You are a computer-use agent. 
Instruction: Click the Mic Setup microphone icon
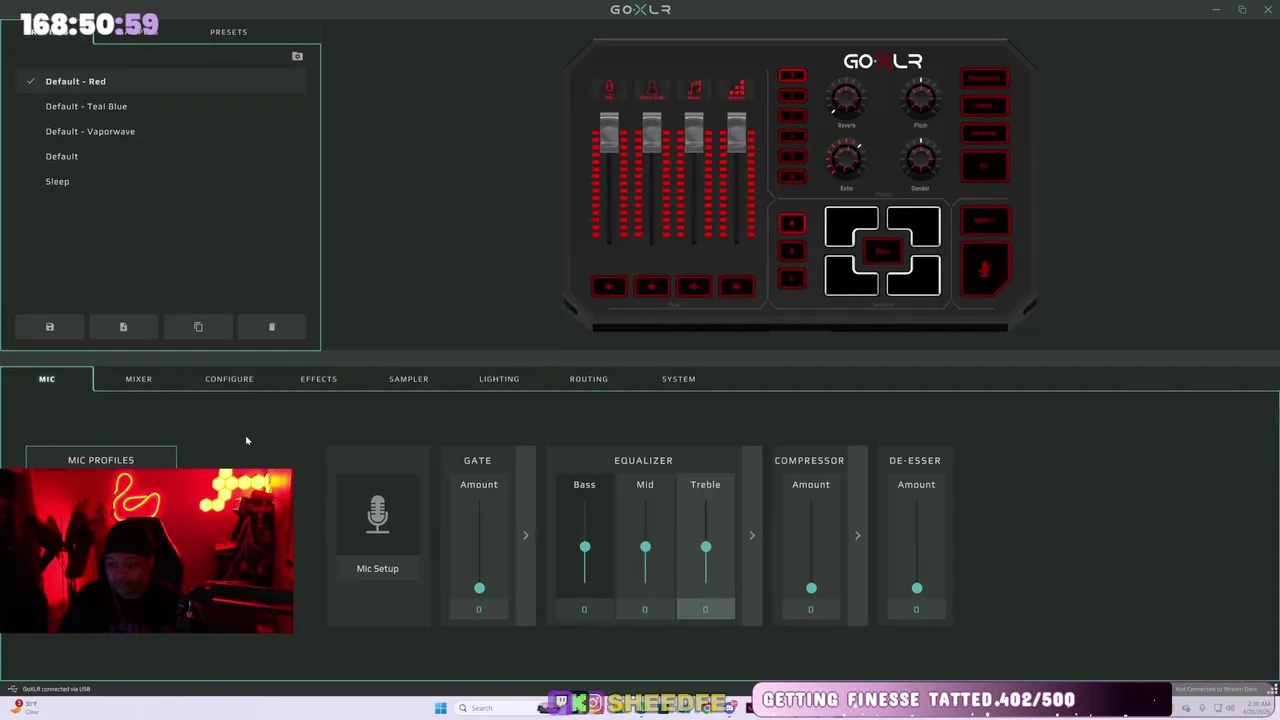(x=377, y=514)
